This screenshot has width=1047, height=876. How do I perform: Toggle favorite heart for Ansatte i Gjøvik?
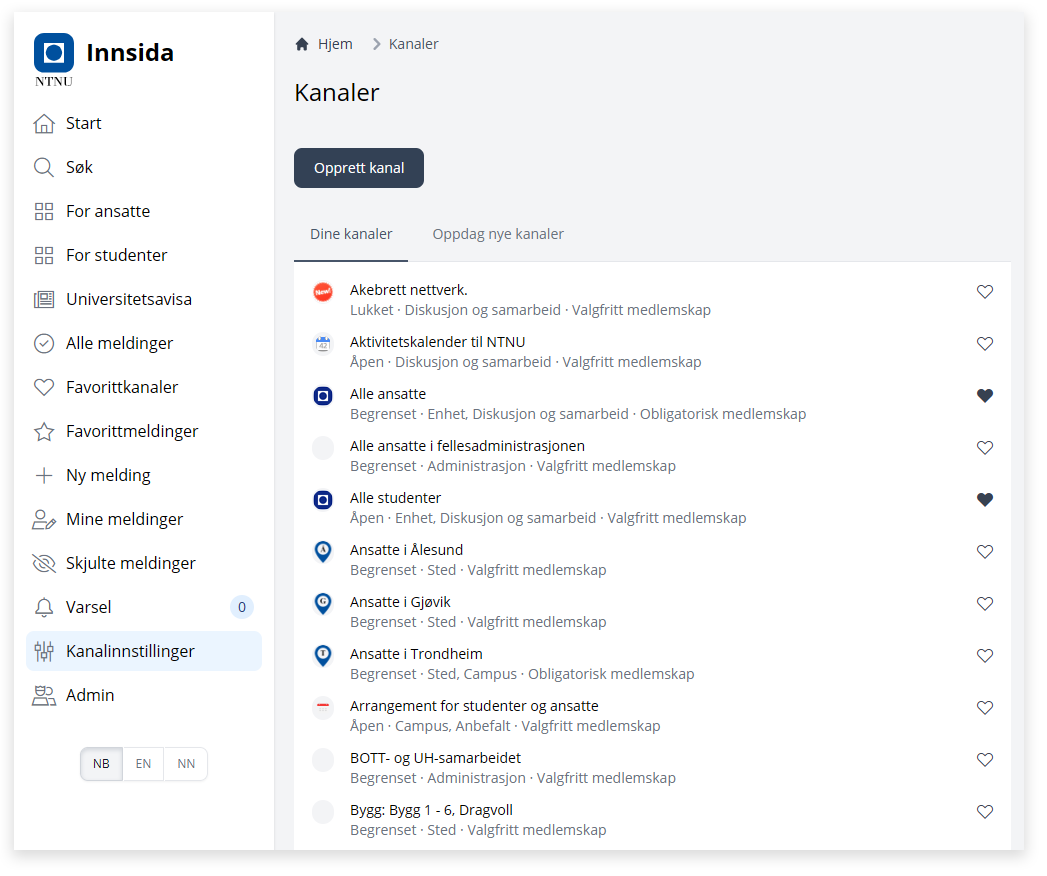tap(985, 604)
